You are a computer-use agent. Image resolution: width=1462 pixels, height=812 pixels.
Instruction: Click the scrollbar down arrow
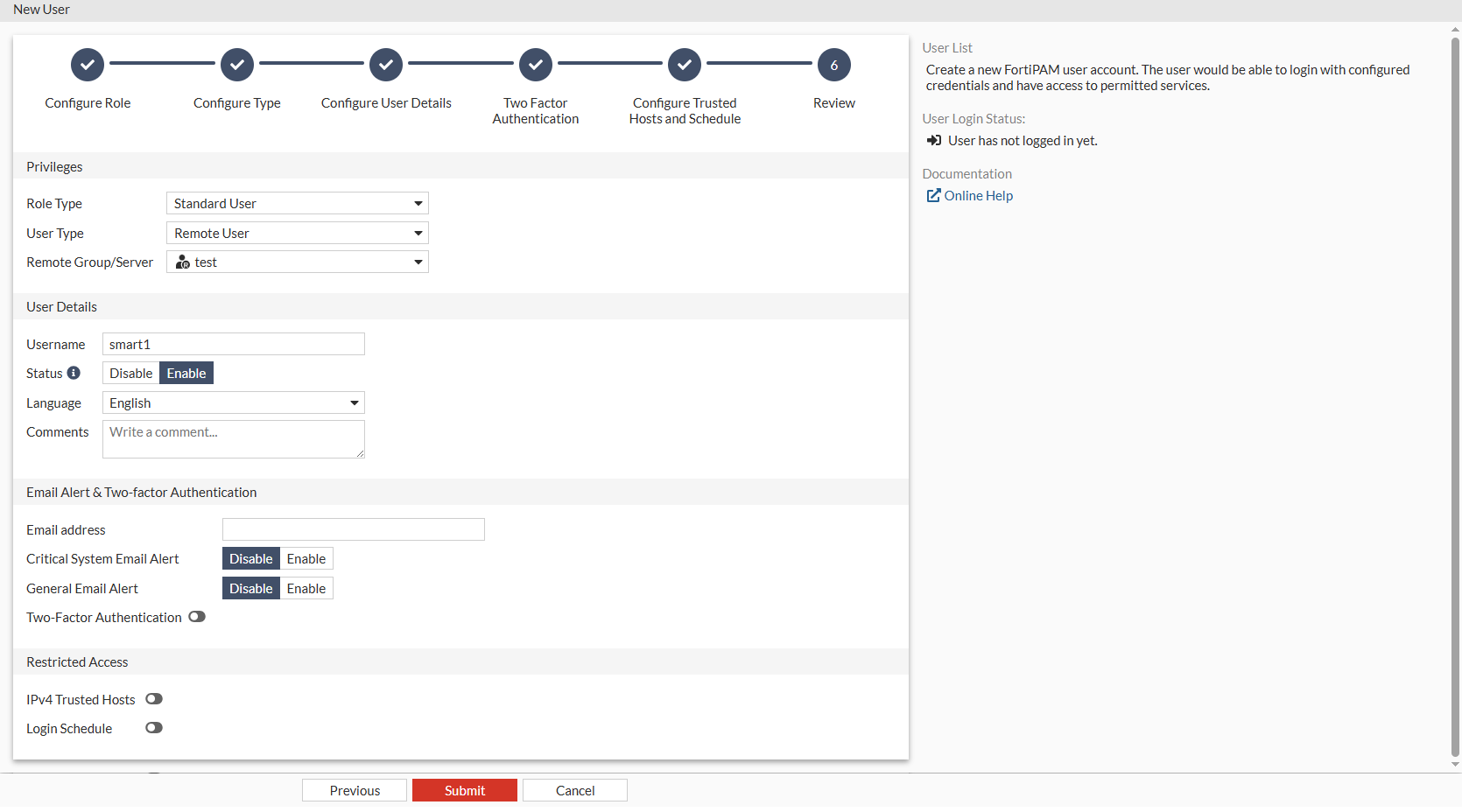pos(1455,765)
